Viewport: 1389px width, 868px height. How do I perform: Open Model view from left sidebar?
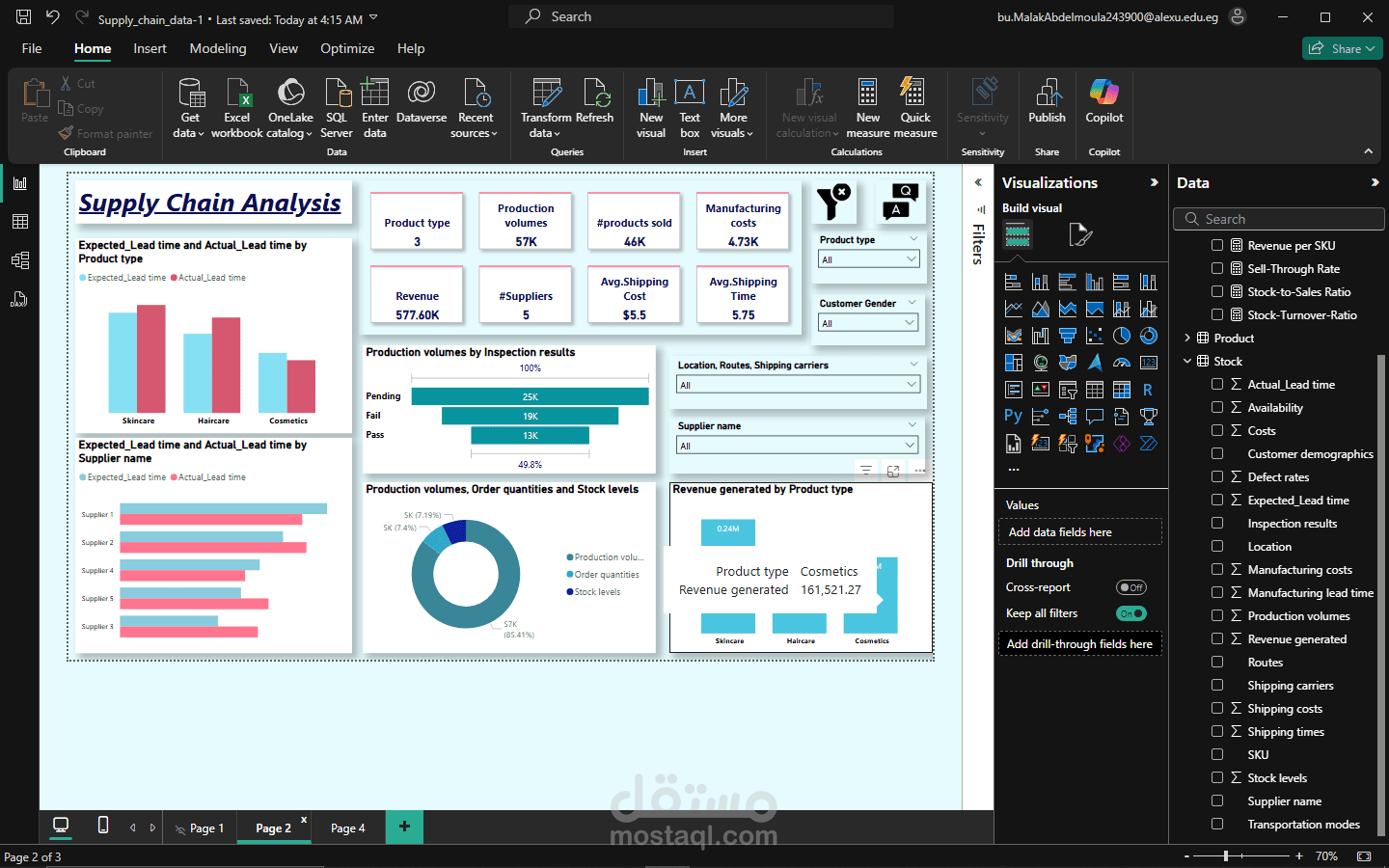(19, 260)
